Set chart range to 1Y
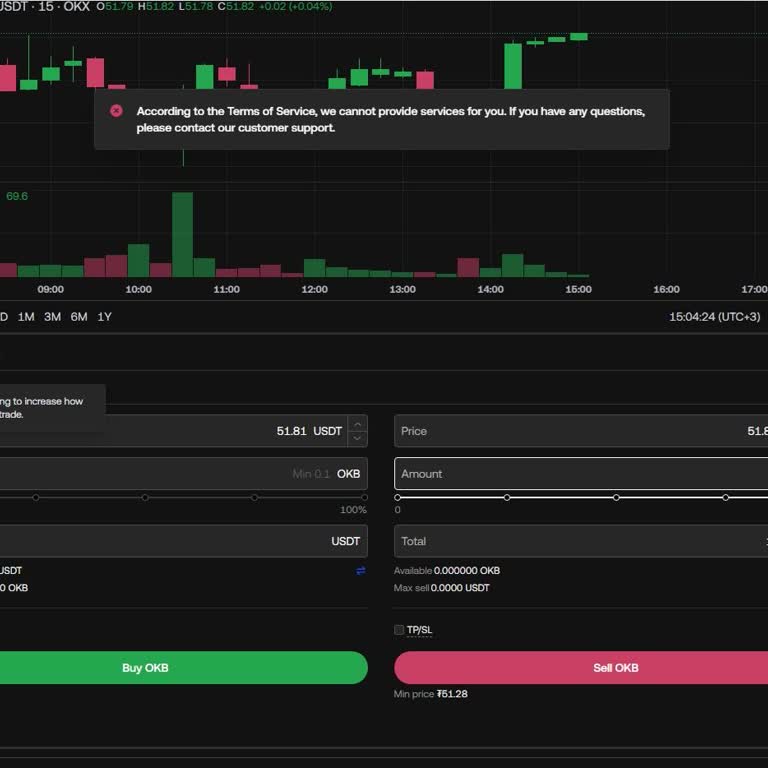 point(104,317)
